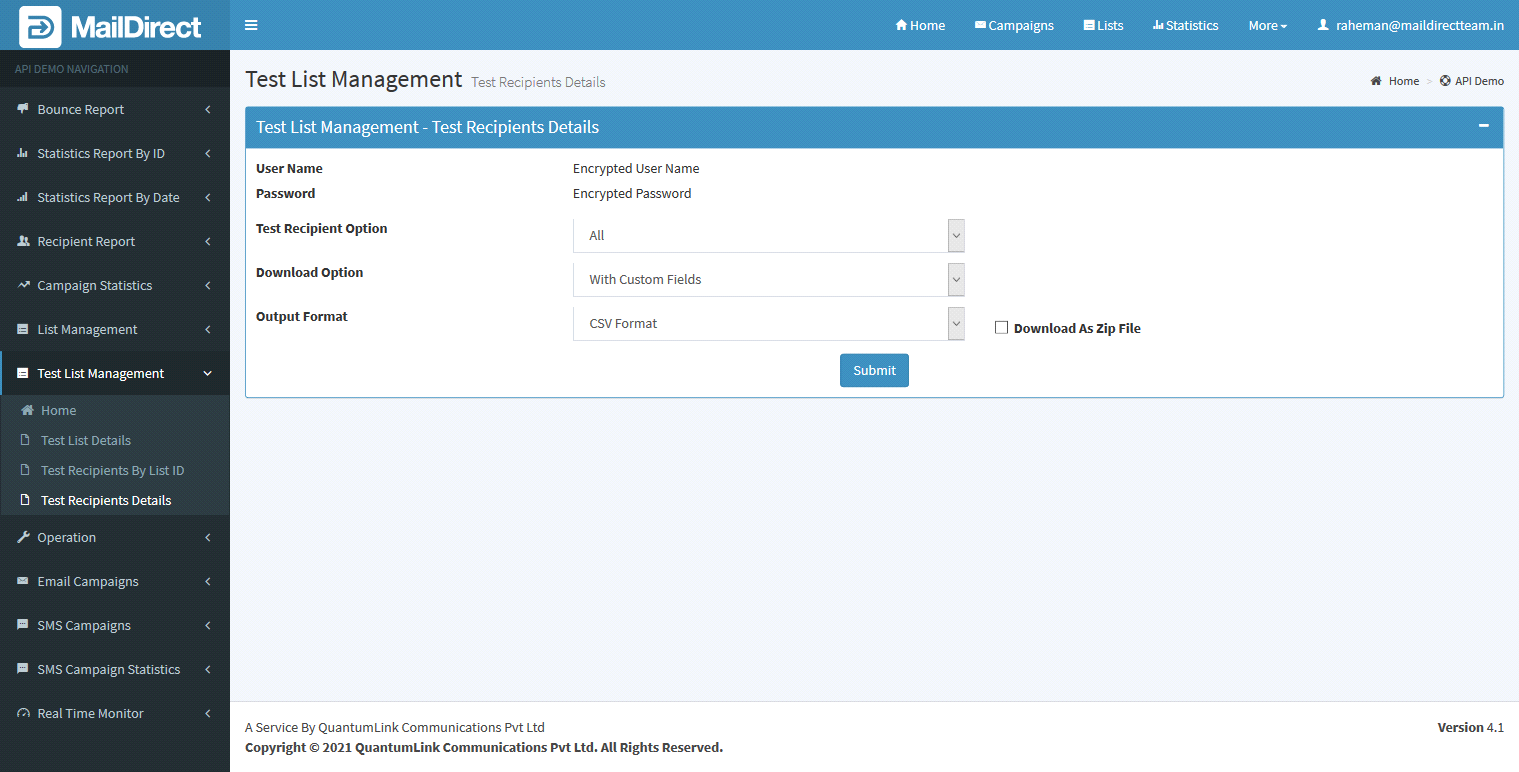Click the Recipient Report users icon
Screen dimensions: 1519x772
click(x=23, y=241)
